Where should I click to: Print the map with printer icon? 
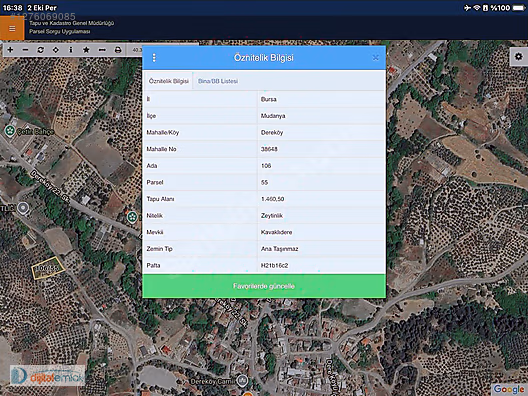(118, 50)
